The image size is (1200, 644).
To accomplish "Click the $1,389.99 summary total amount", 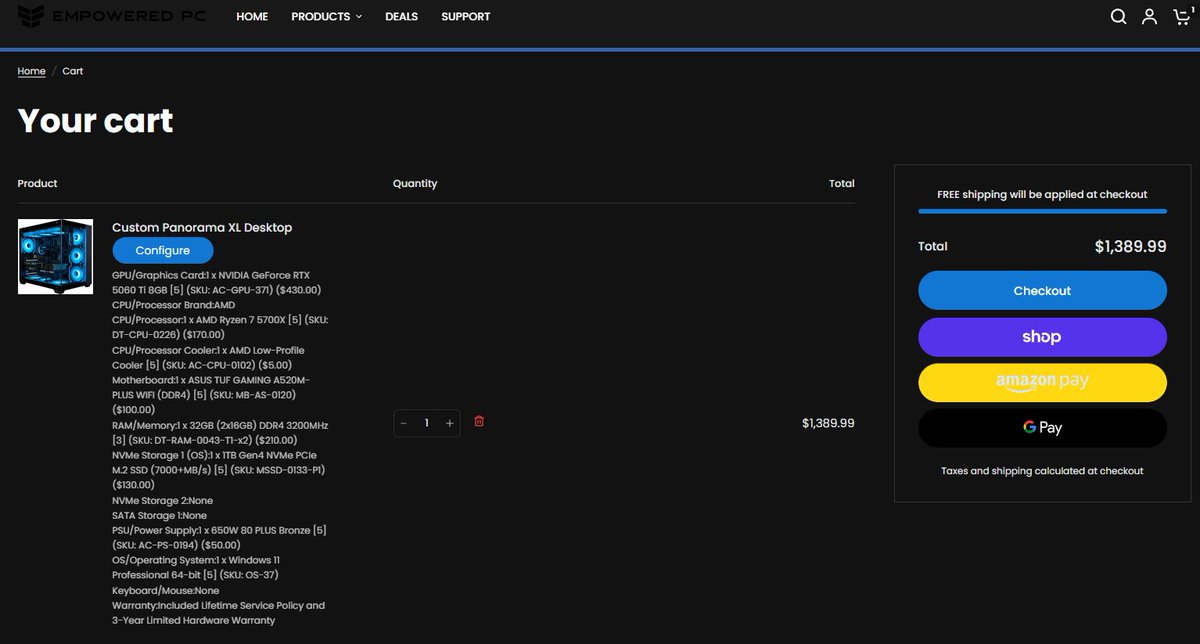I will click(x=1130, y=246).
